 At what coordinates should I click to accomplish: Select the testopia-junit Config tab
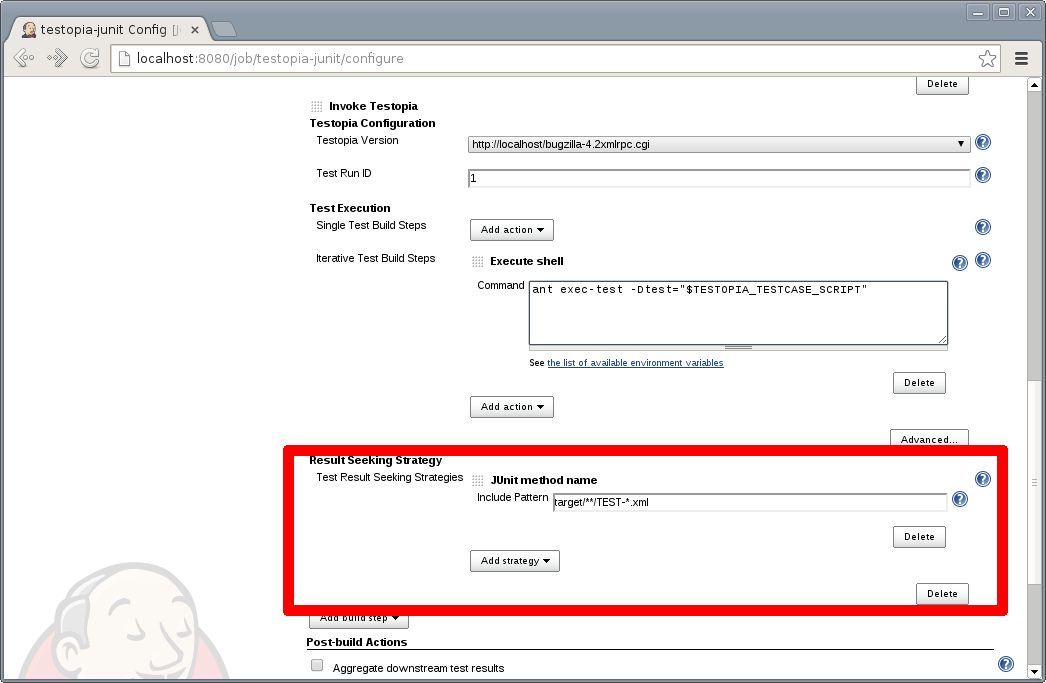coord(107,29)
